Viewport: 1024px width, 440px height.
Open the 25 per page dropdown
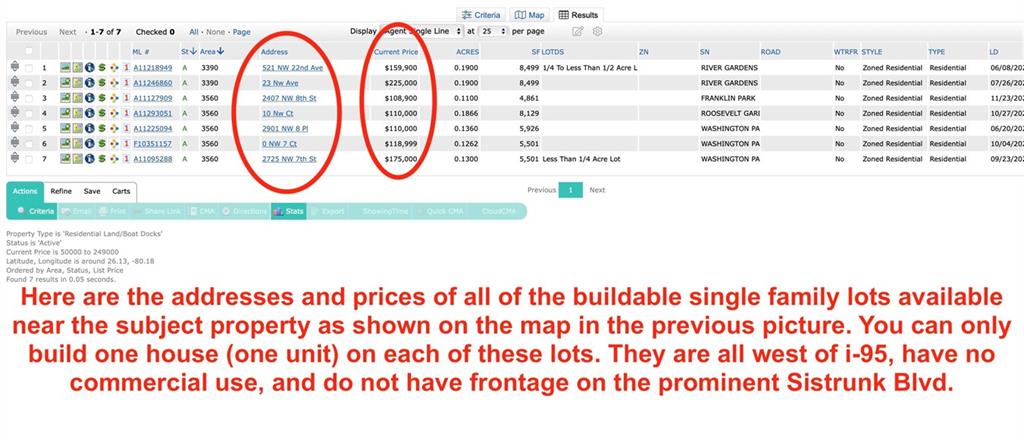(x=494, y=31)
